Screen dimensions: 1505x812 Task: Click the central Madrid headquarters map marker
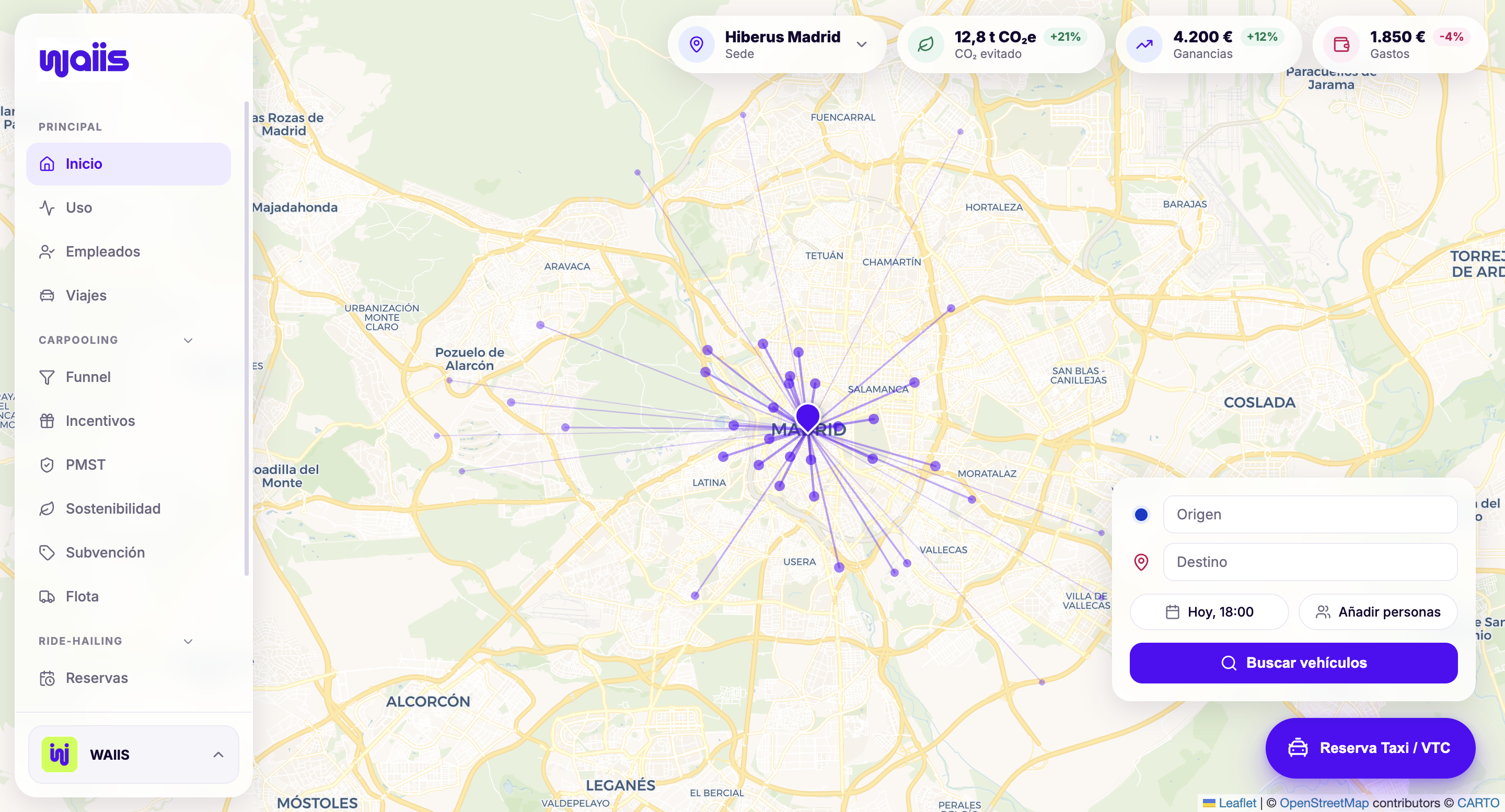click(x=808, y=418)
